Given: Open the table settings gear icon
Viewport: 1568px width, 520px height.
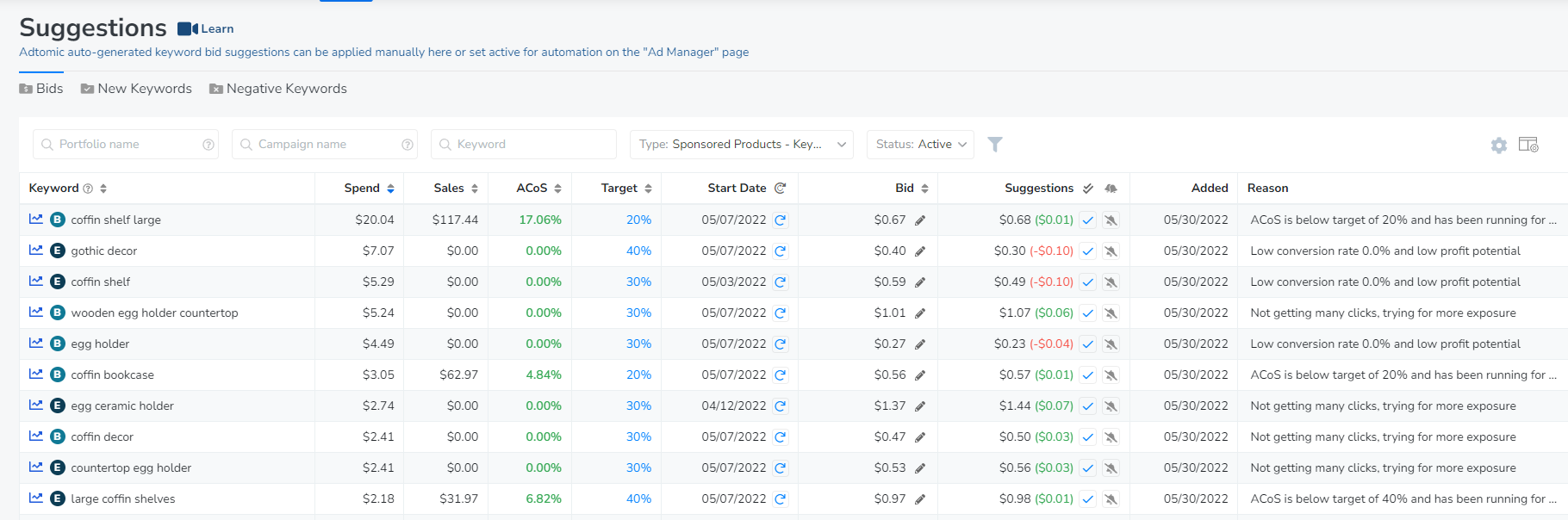Looking at the screenshot, I should click(1499, 145).
